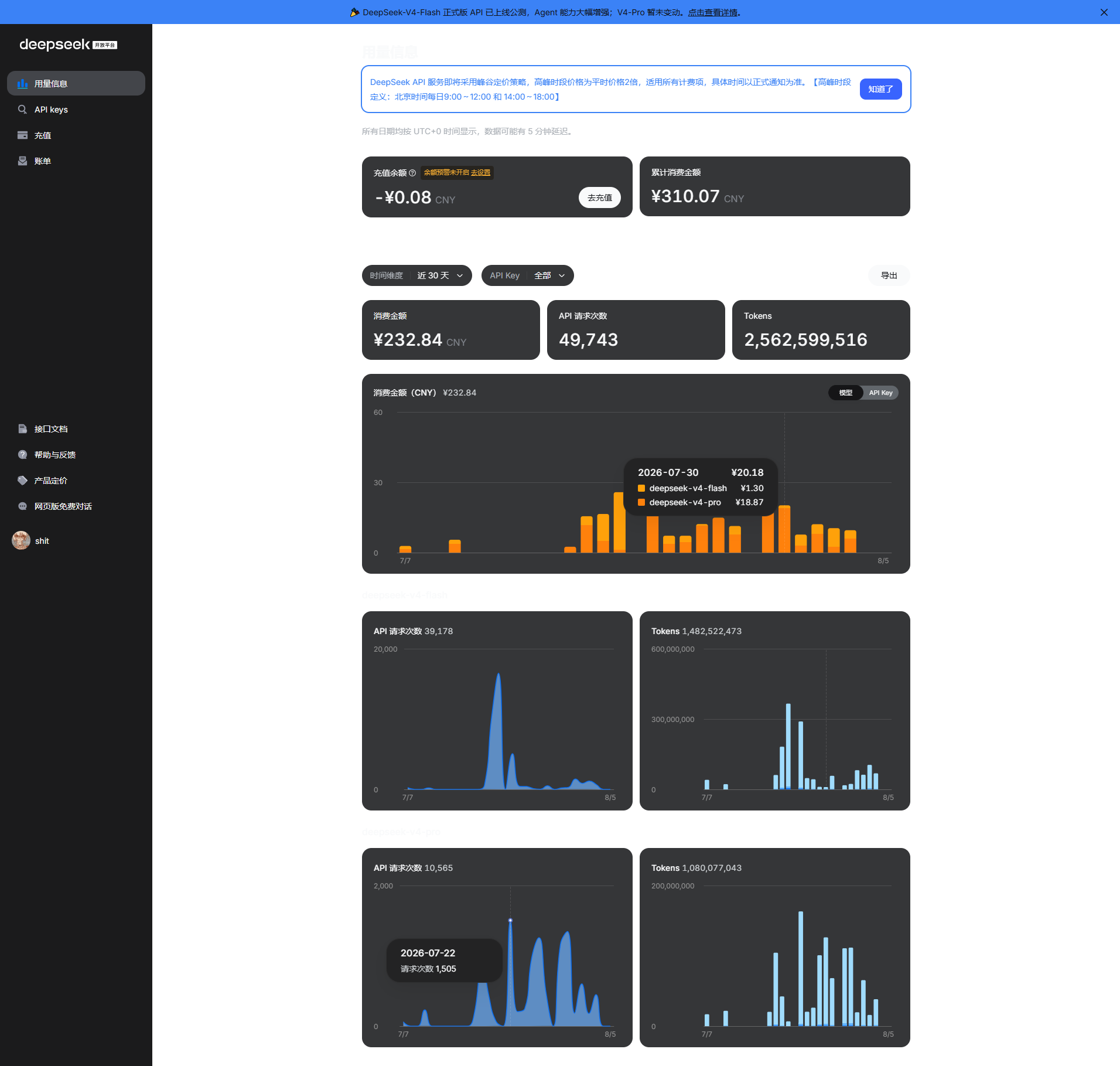The width and height of the screenshot is (1120, 1066).
Task: Switch chart grouping to API Key
Action: pyautogui.click(x=880, y=393)
